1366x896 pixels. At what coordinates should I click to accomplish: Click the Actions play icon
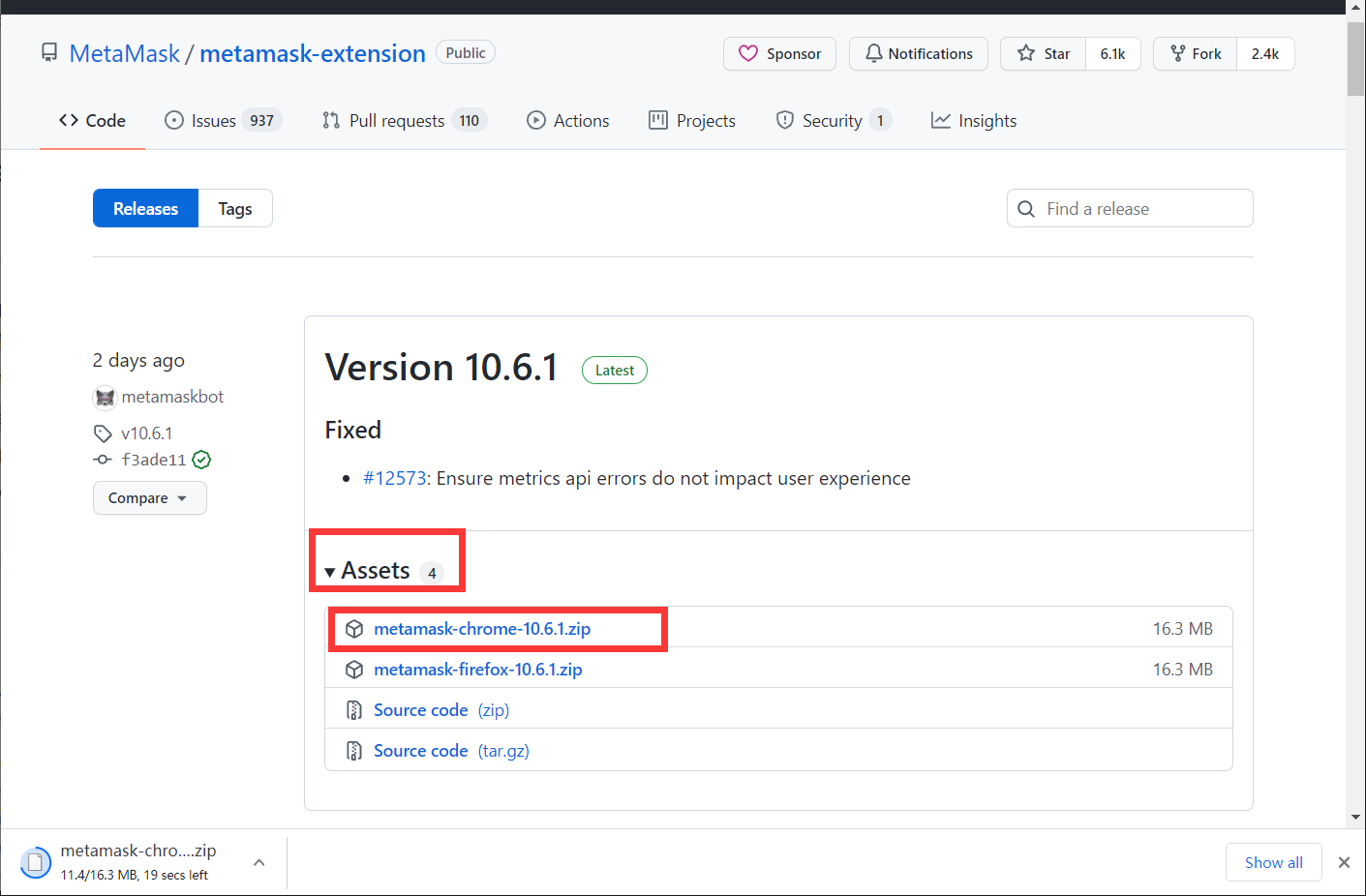click(536, 120)
